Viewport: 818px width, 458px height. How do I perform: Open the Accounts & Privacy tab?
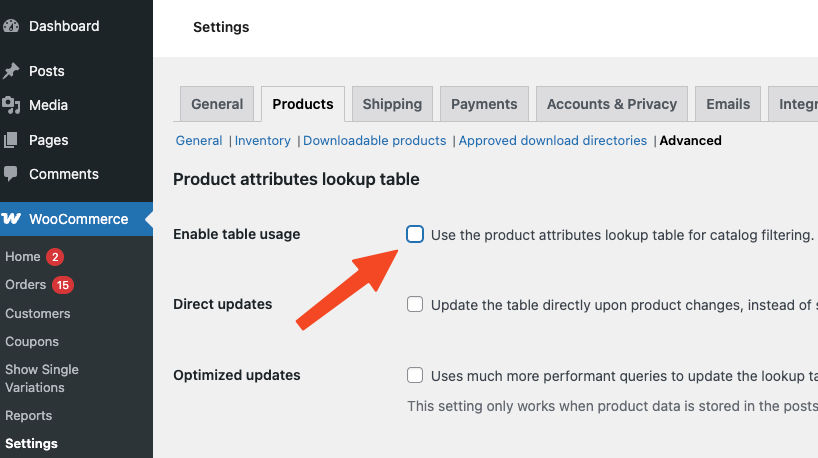[611, 104]
